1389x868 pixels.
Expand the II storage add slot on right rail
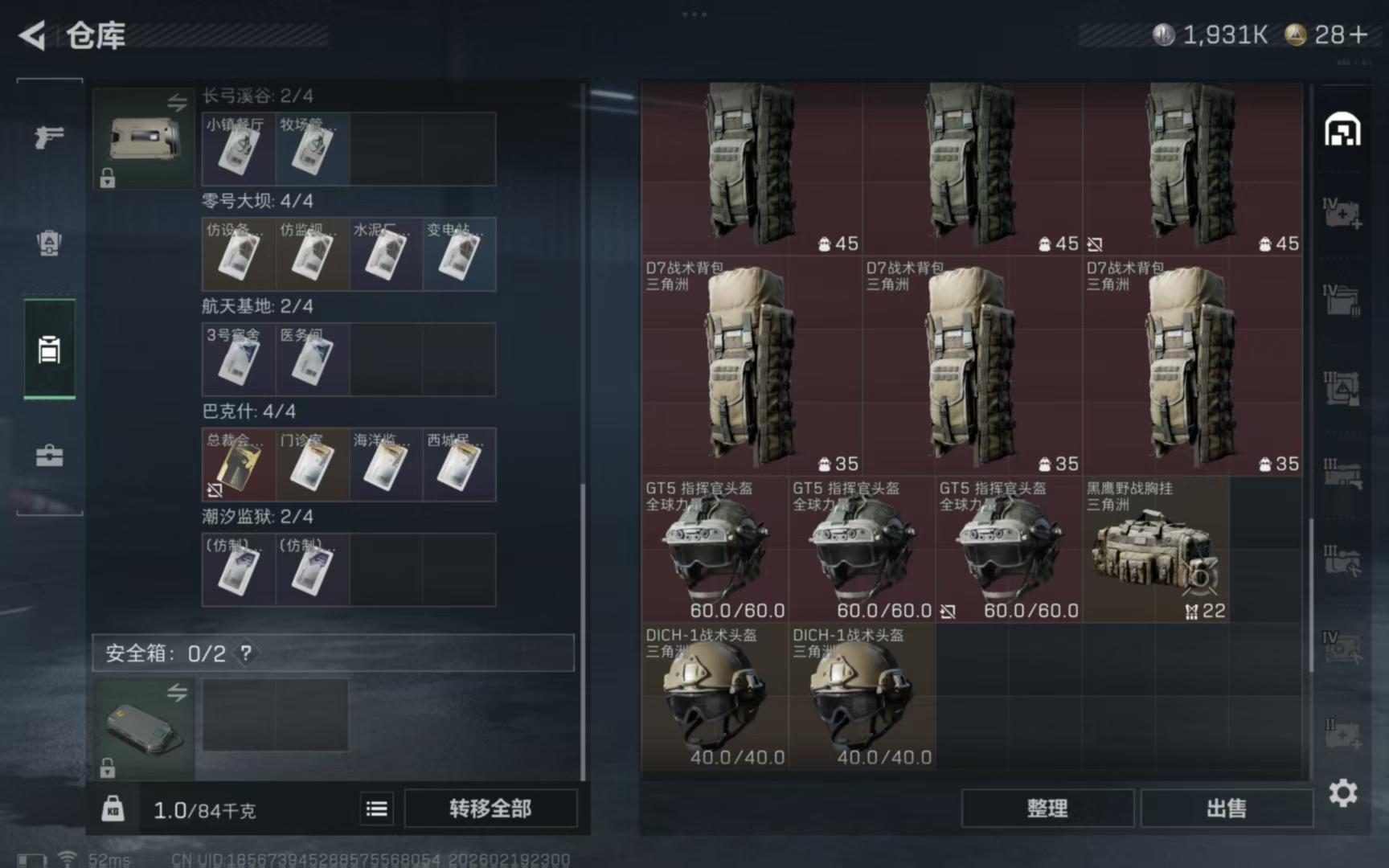point(1342,735)
